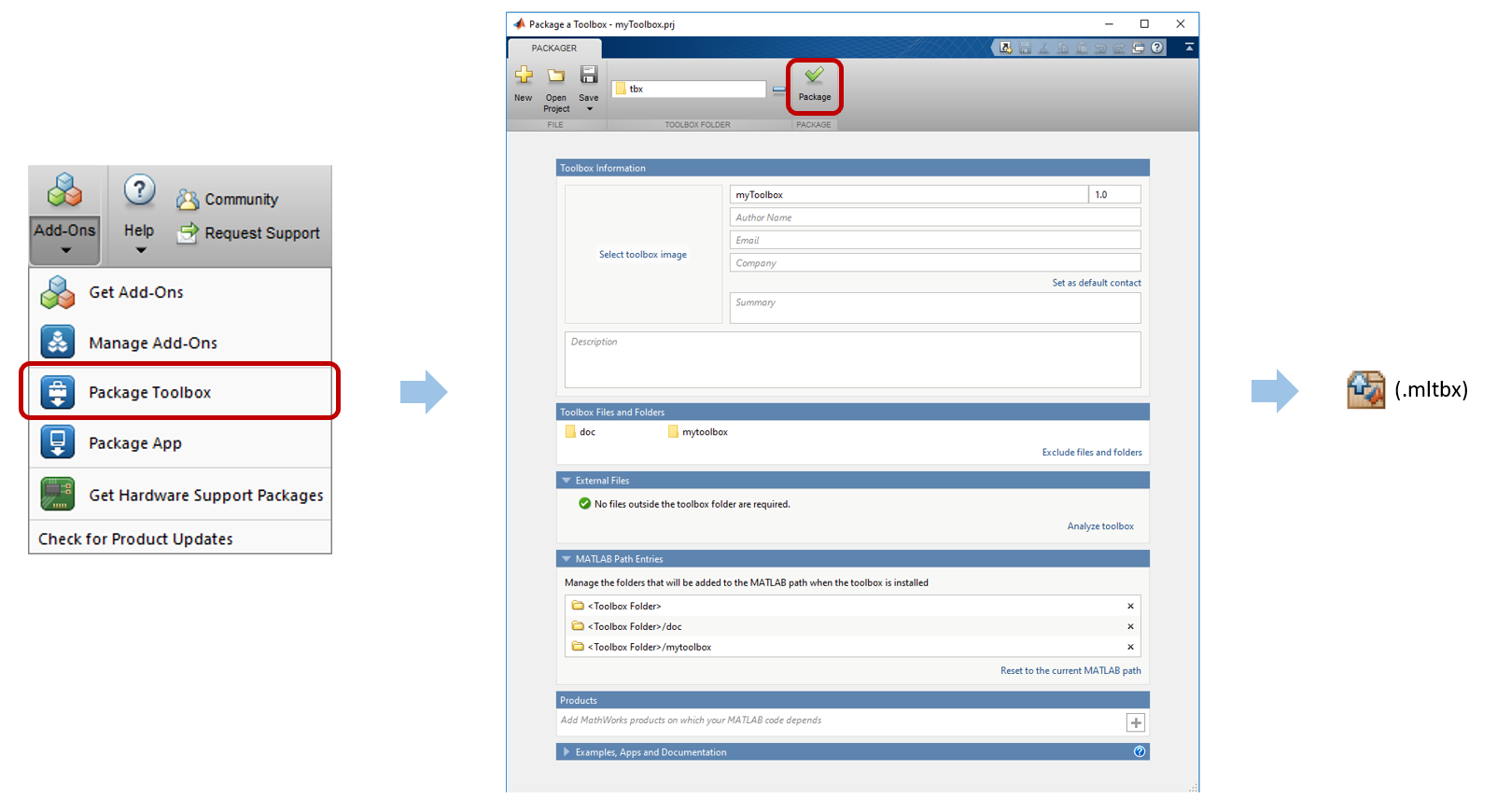Collapse the External Files section
The width and height of the screenshot is (1497, 812).
[567, 481]
